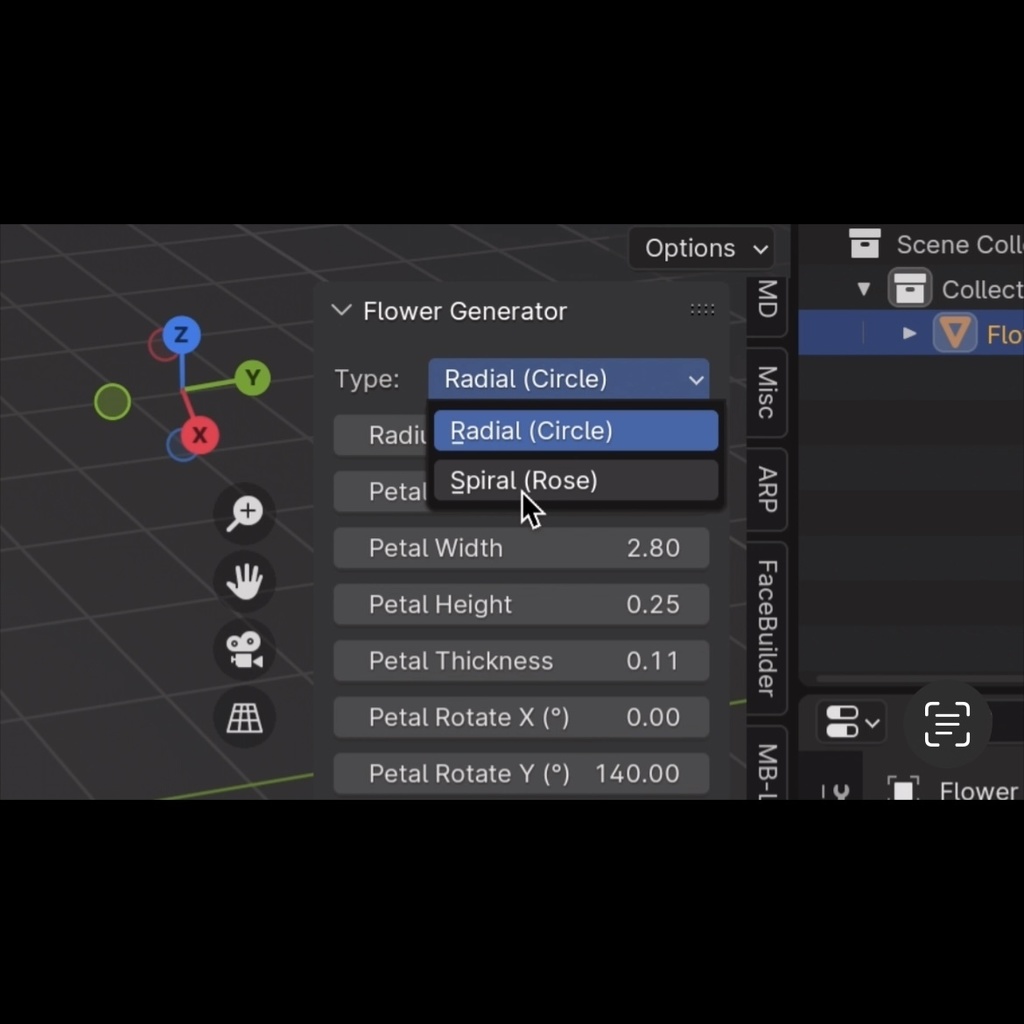Switch to the ARP sidebar tab
This screenshot has height=1024, width=1024.
tap(766, 489)
